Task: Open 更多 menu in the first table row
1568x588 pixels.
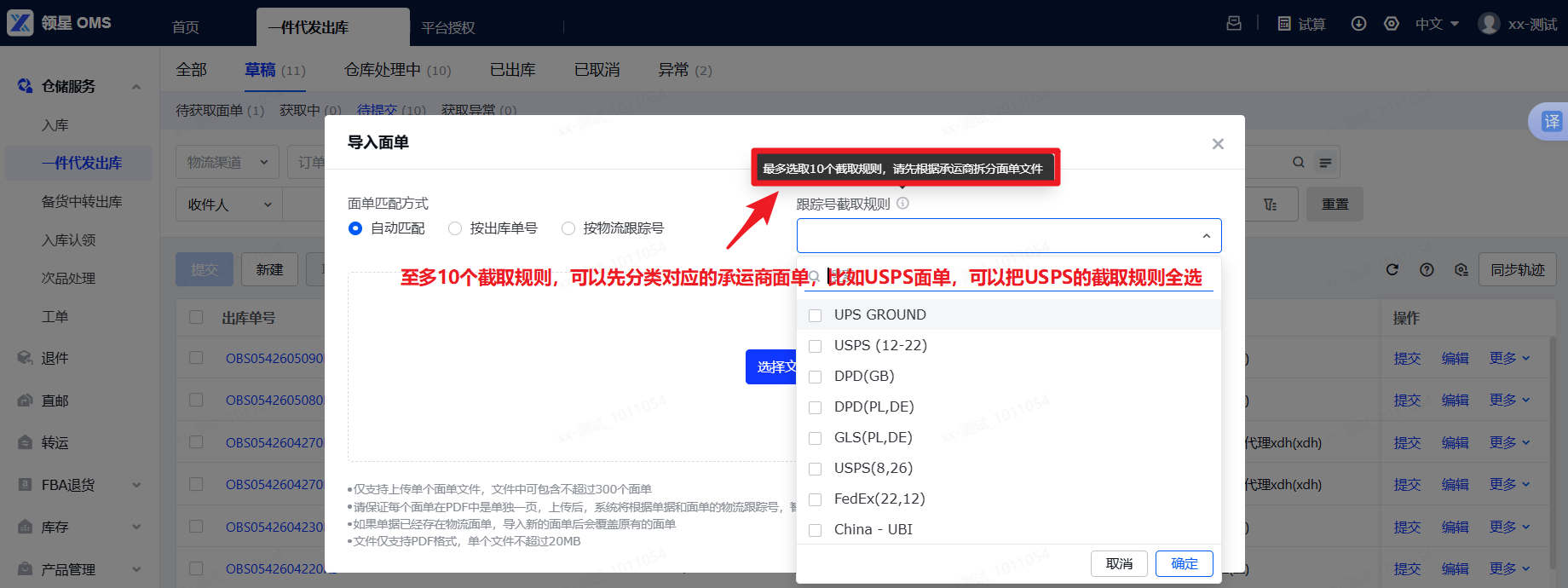Action: tap(1509, 358)
